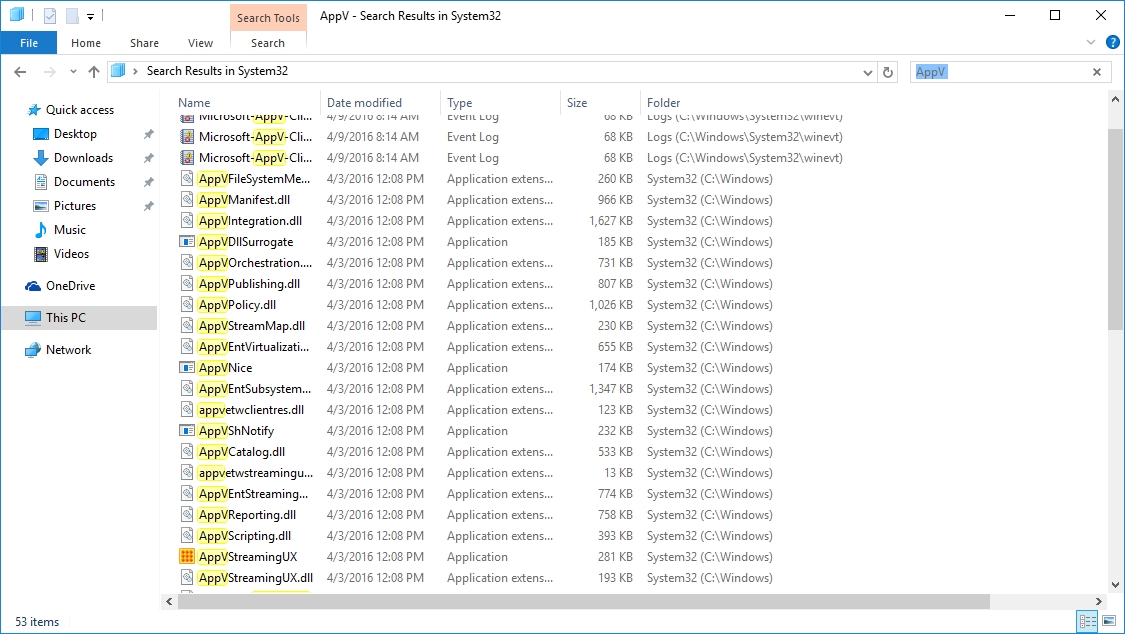Switch to the Share ribbon tab
This screenshot has width=1125, height=634.
[x=144, y=43]
